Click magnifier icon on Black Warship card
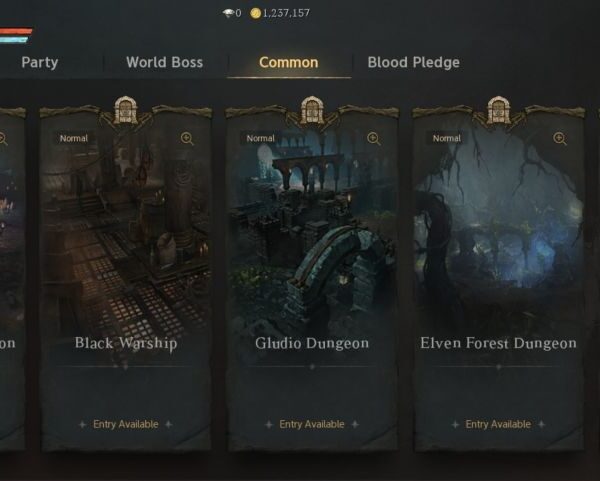Image resolution: width=600 pixels, height=481 pixels. click(187, 139)
